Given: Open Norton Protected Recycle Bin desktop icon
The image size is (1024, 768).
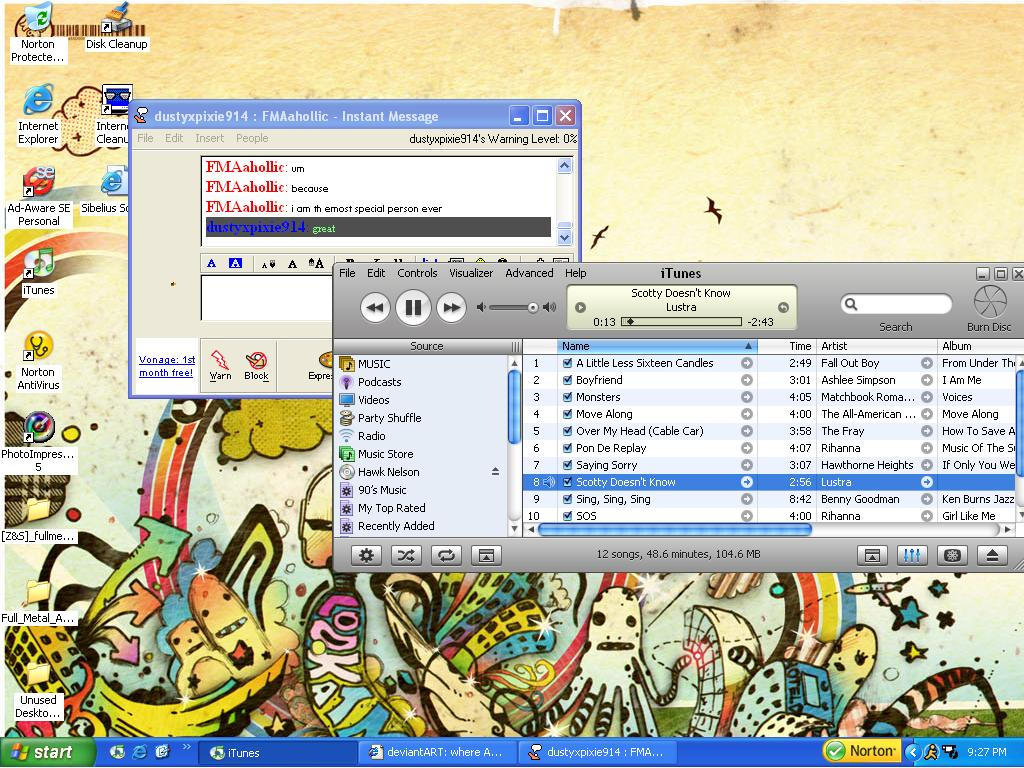Looking at the screenshot, I should pos(37,33).
